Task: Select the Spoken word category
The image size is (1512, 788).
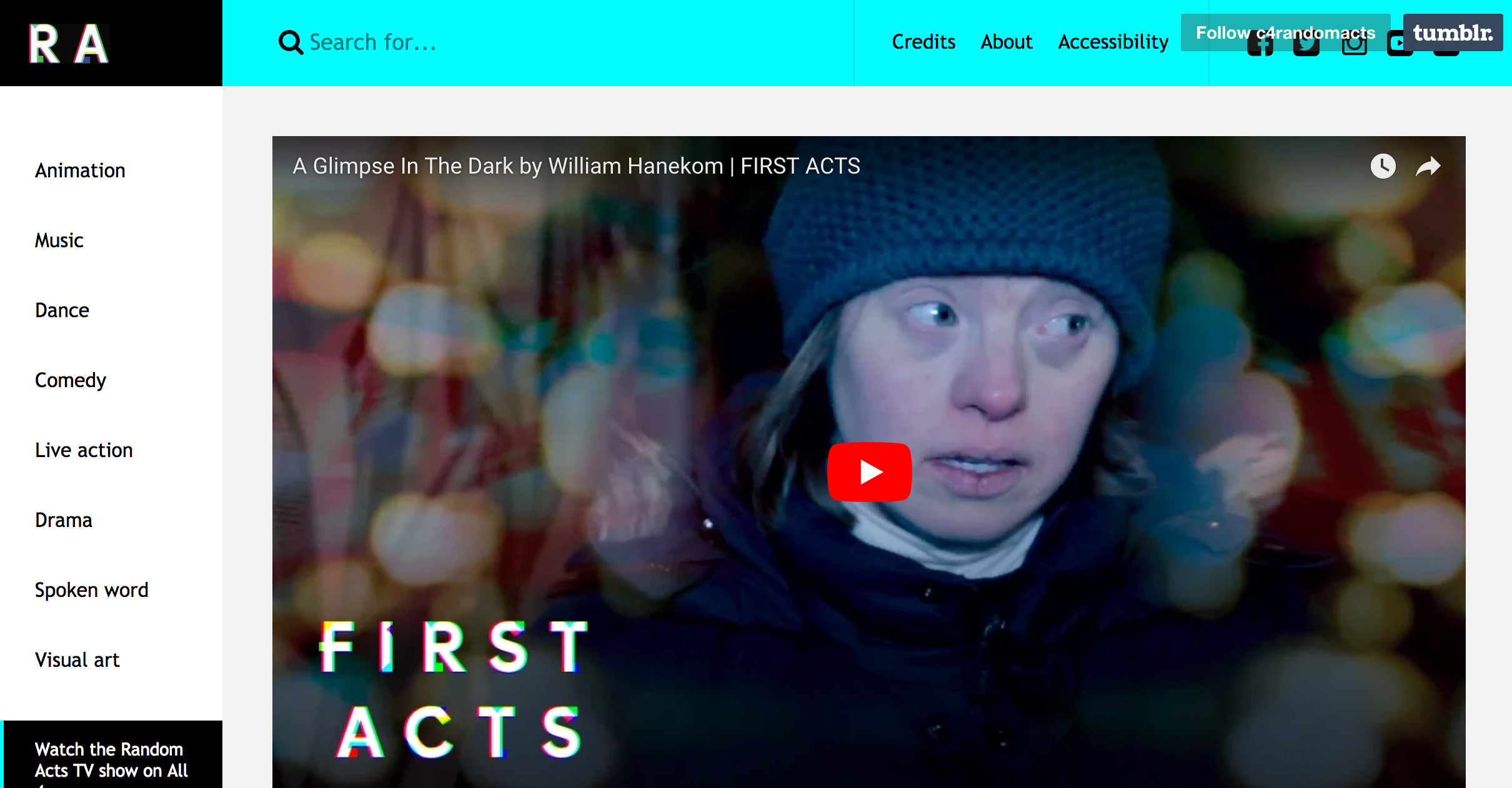Action: click(92, 590)
